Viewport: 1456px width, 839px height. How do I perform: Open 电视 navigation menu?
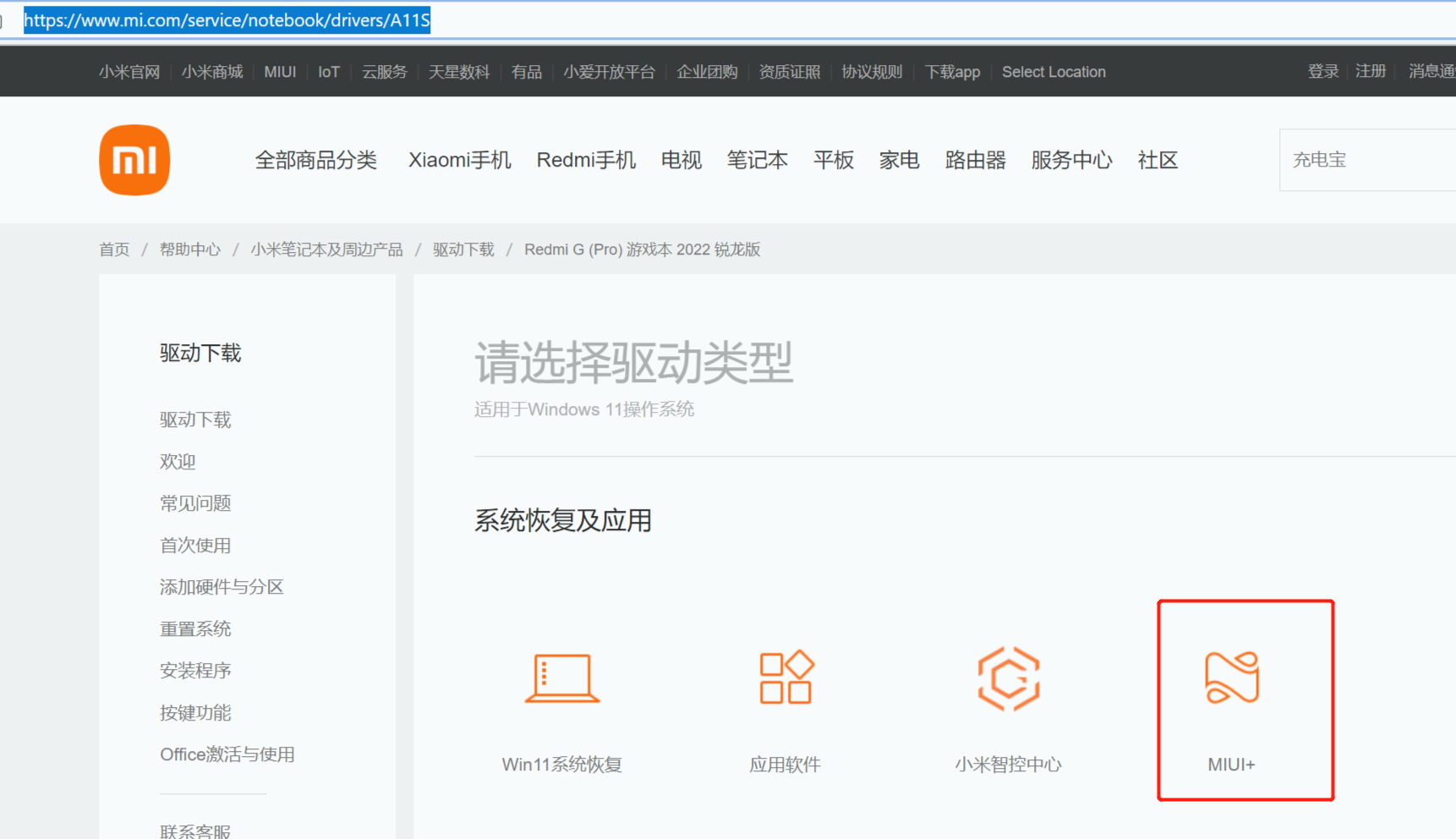point(681,160)
